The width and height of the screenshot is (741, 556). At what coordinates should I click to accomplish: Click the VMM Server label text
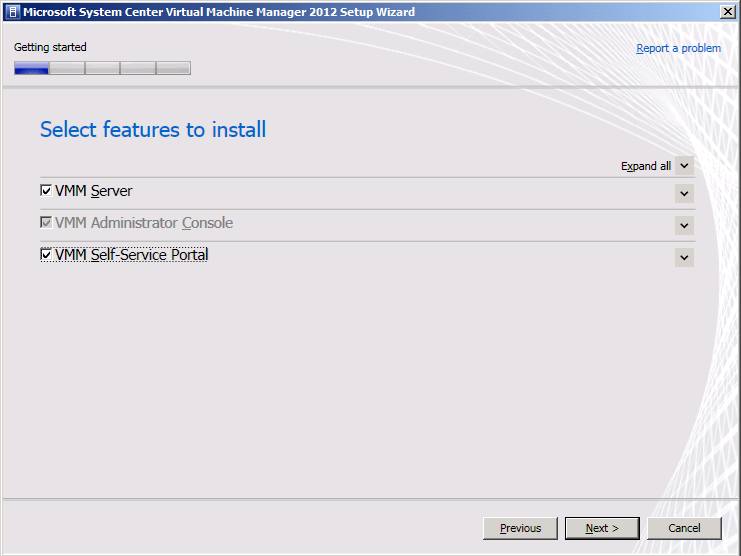click(94, 191)
